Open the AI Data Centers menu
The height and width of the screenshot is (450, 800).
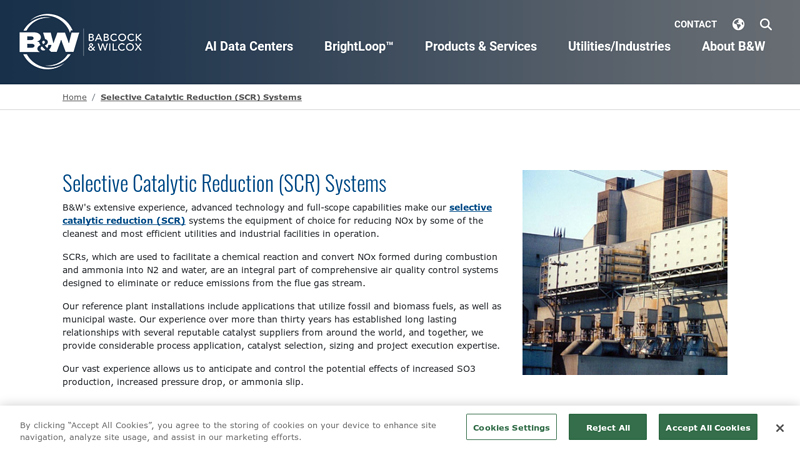pos(249,46)
